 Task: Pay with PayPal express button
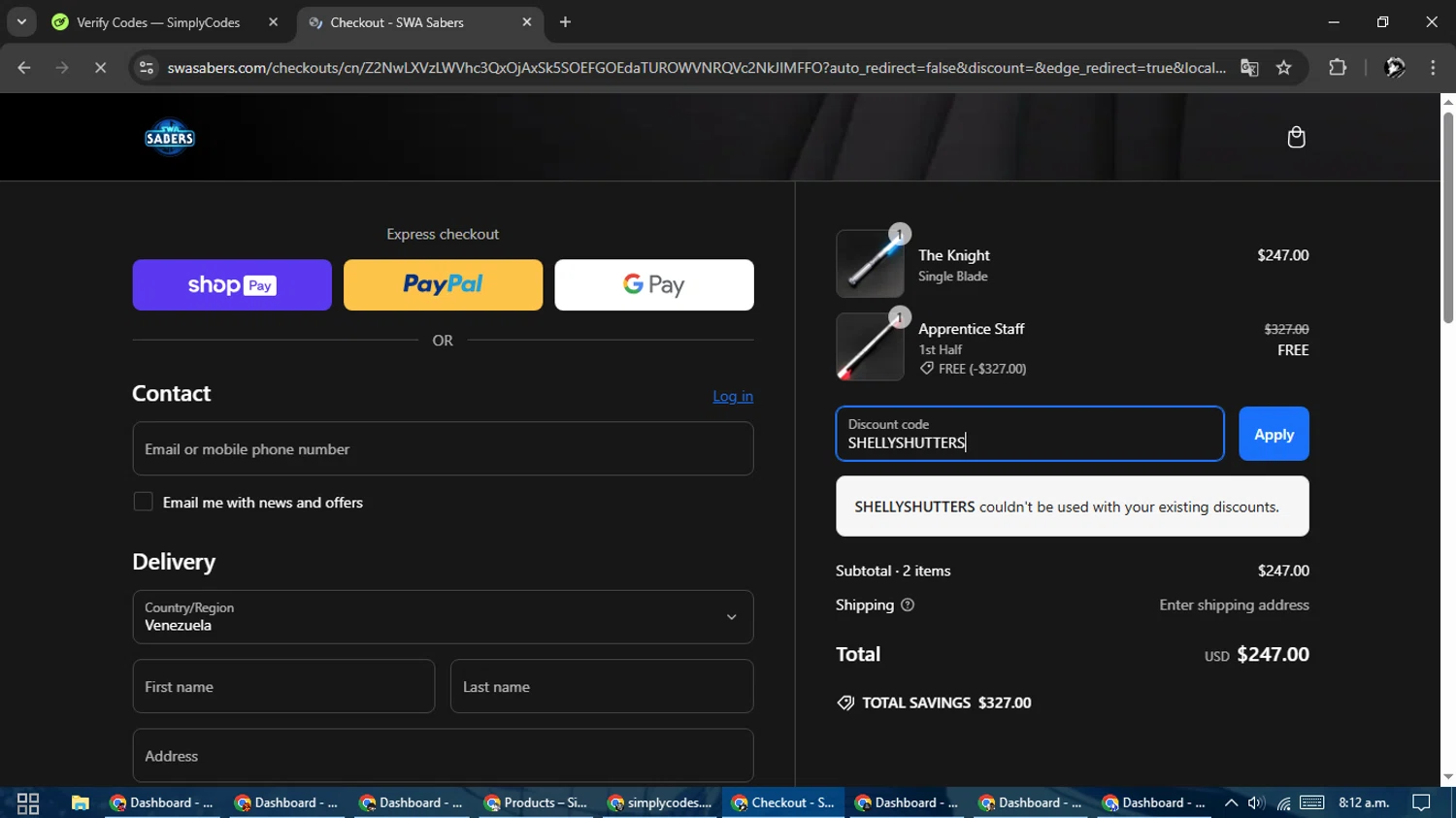point(443,284)
